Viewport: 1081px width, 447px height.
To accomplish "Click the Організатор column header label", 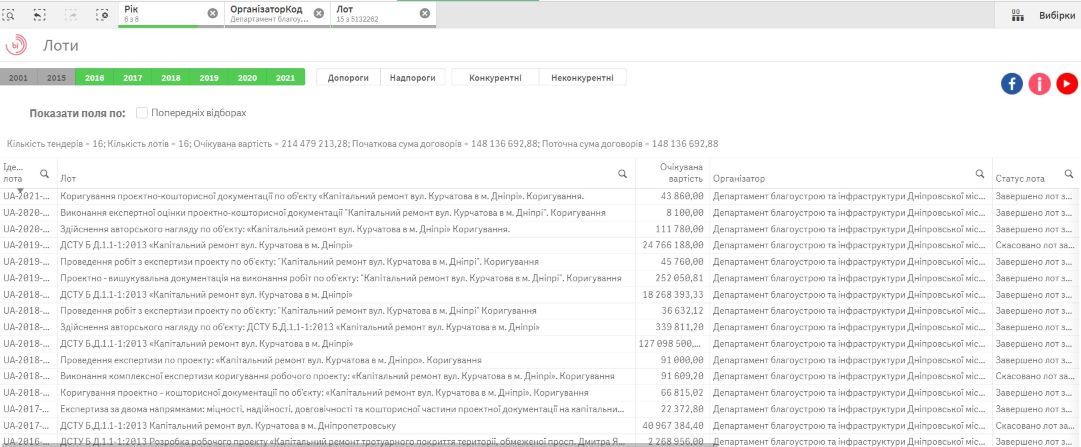I will click(x=739, y=179).
